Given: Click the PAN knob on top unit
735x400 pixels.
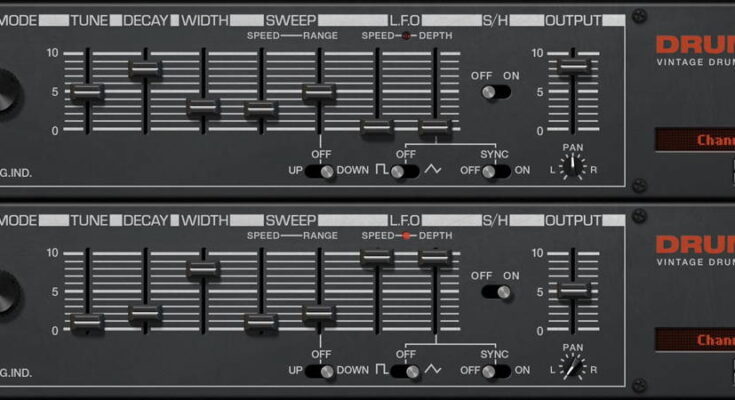Looking at the screenshot, I should coord(573,168).
